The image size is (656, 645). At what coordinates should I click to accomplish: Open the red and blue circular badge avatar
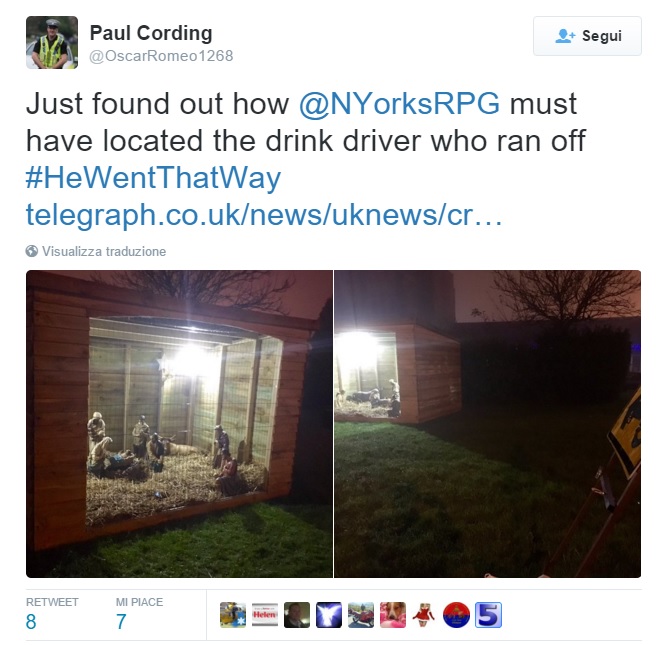456,615
